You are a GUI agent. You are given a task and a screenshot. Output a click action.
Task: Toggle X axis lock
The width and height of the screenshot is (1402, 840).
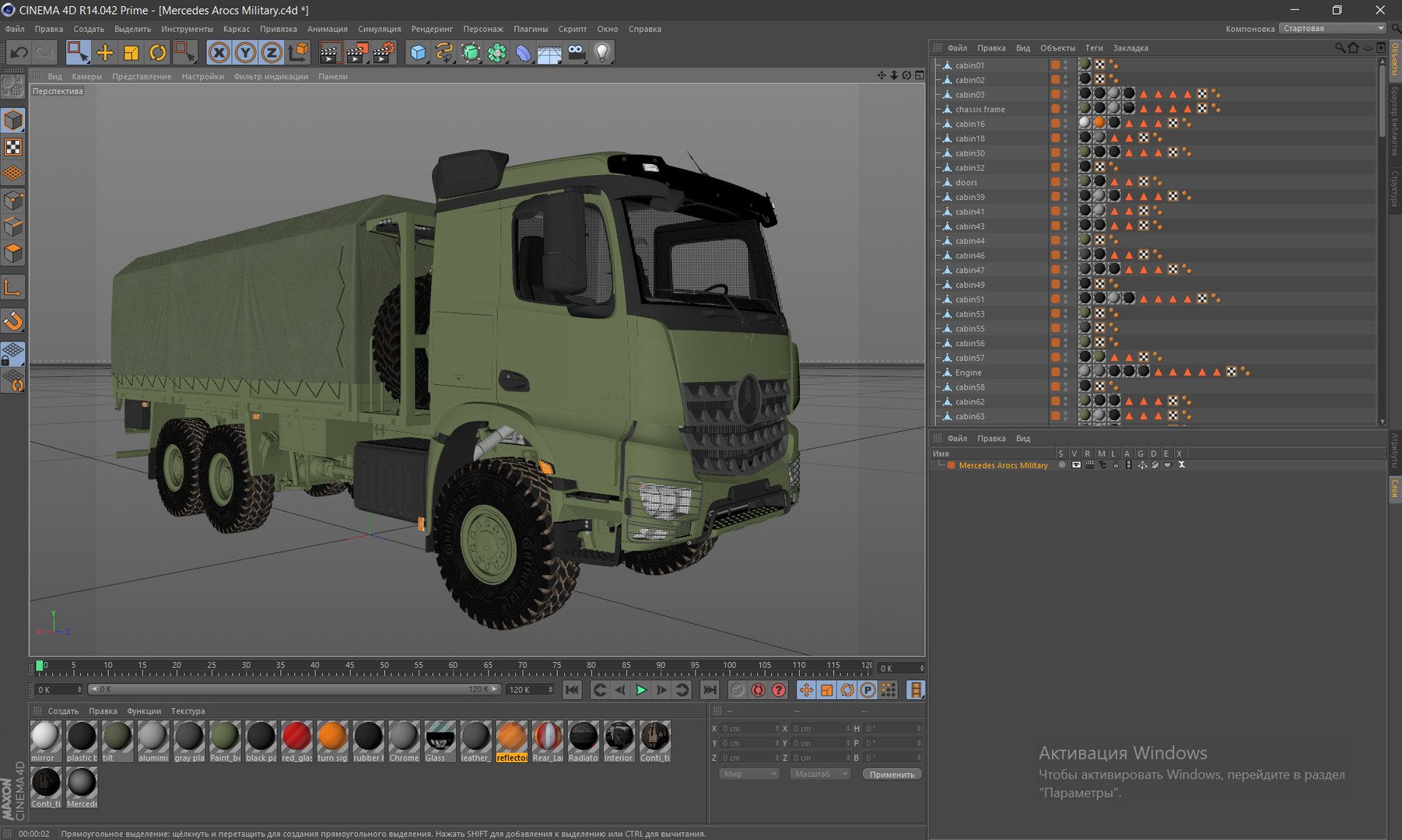(219, 53)
